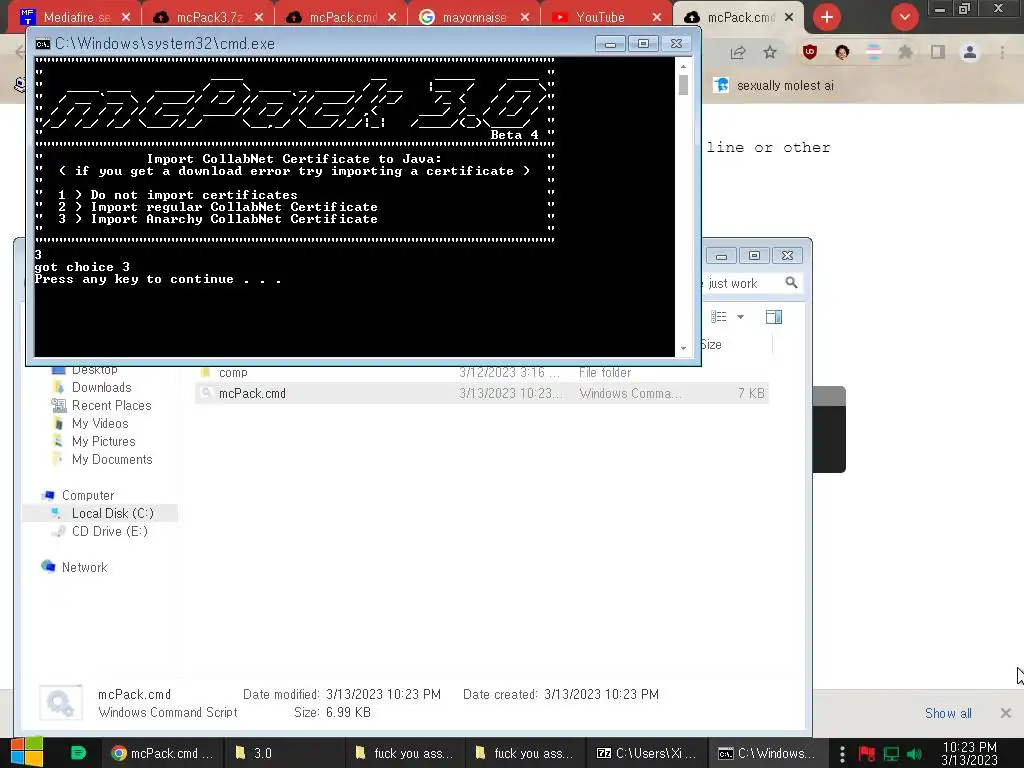Select the comp folder row
1024x768 pixels.
(481, 373)
